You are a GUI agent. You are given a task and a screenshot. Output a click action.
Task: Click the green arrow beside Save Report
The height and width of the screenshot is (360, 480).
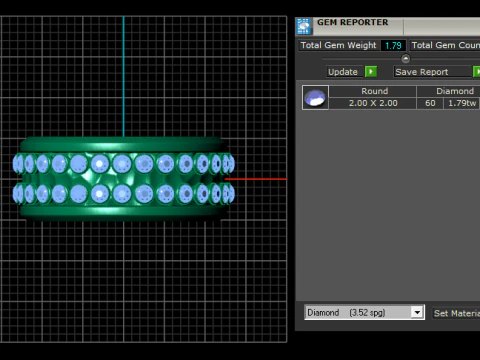477,72
